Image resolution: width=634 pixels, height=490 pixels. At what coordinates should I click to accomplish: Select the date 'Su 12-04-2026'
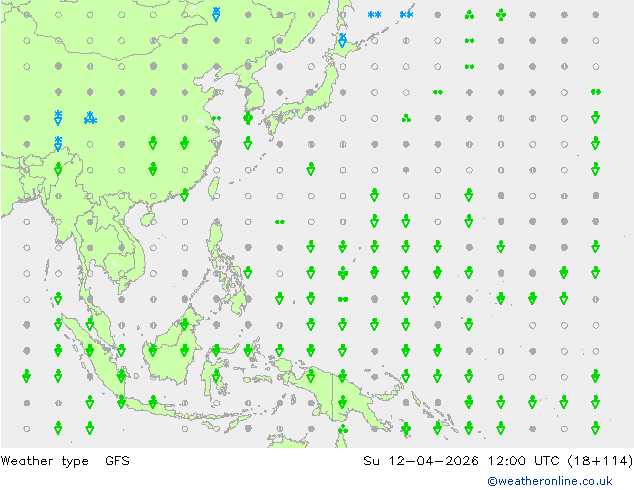click(x=421, y=461)
